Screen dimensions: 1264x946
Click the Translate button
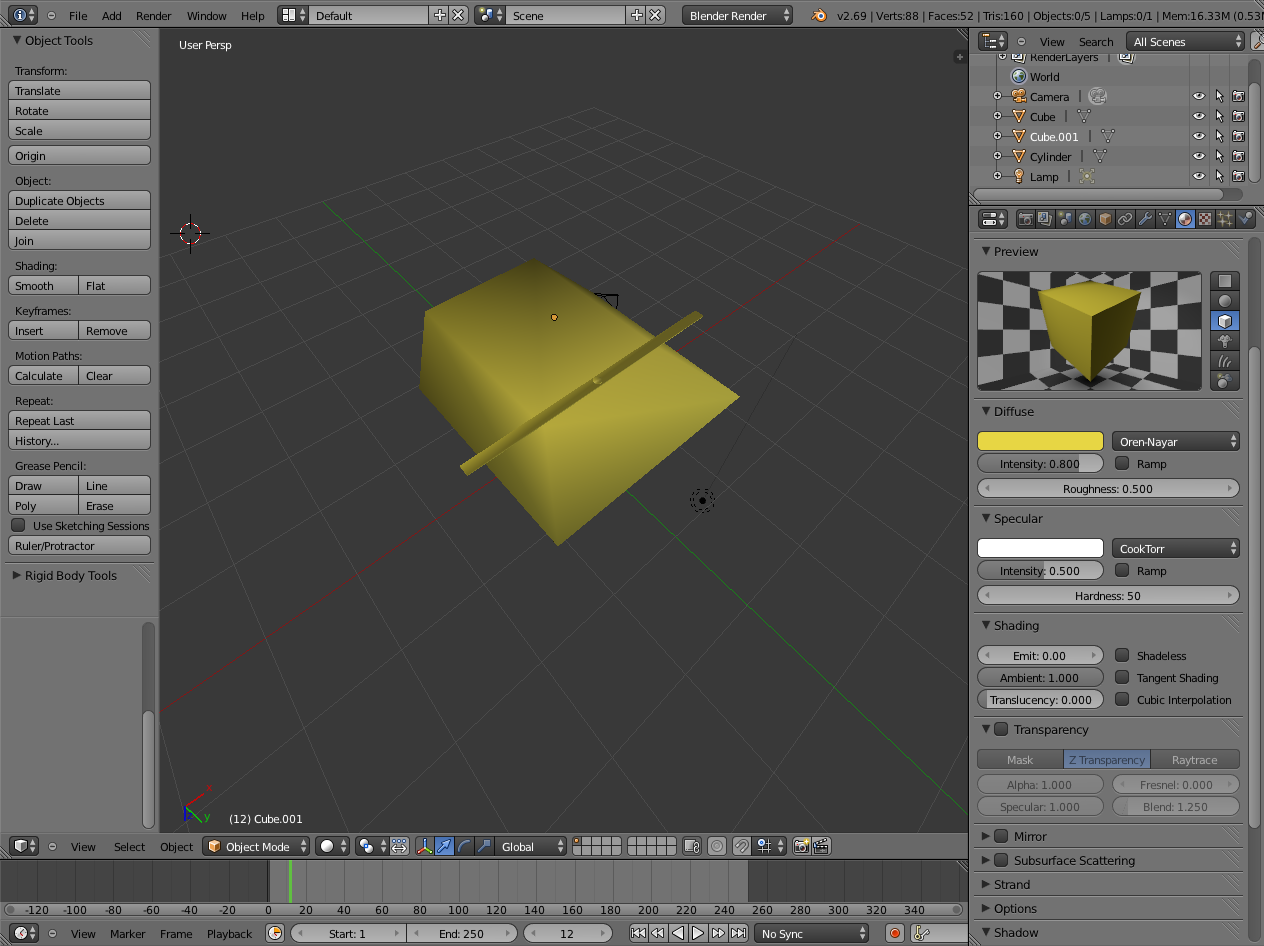[x=80, y=90]
